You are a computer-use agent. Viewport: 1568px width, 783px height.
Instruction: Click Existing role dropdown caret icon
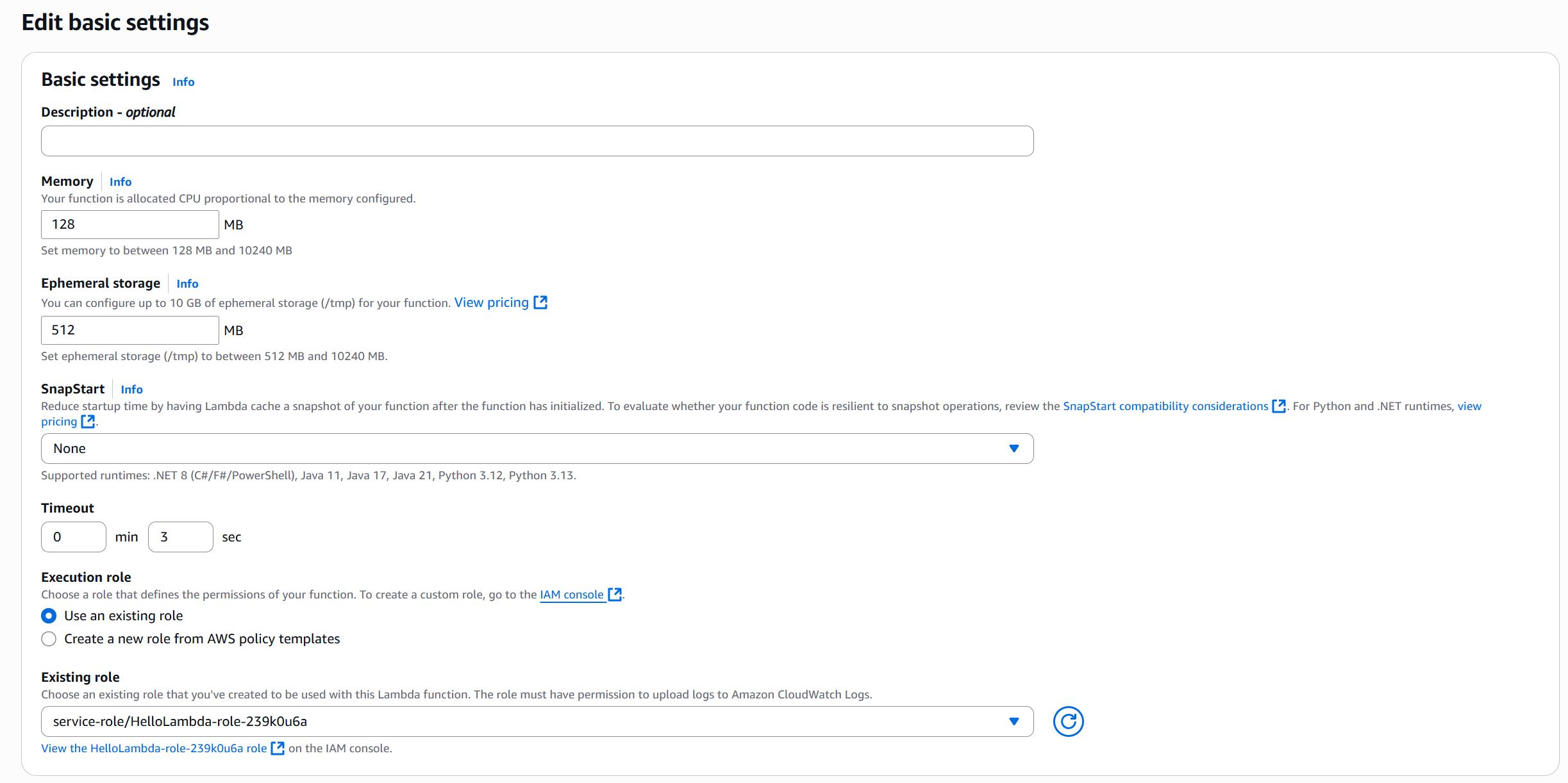1013,721
